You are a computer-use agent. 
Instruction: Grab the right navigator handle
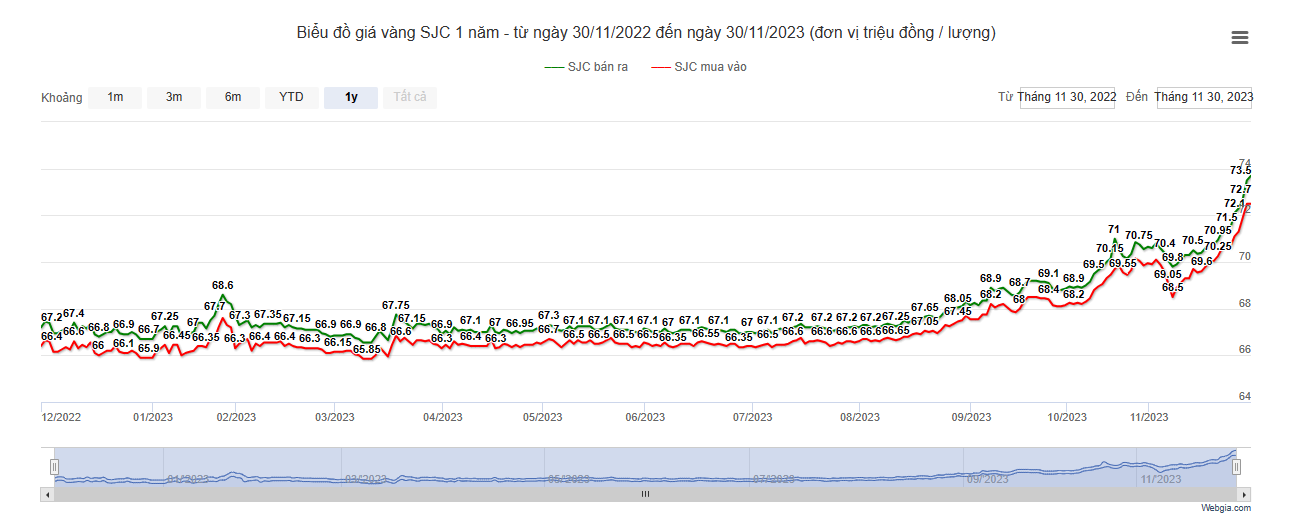1237,466
